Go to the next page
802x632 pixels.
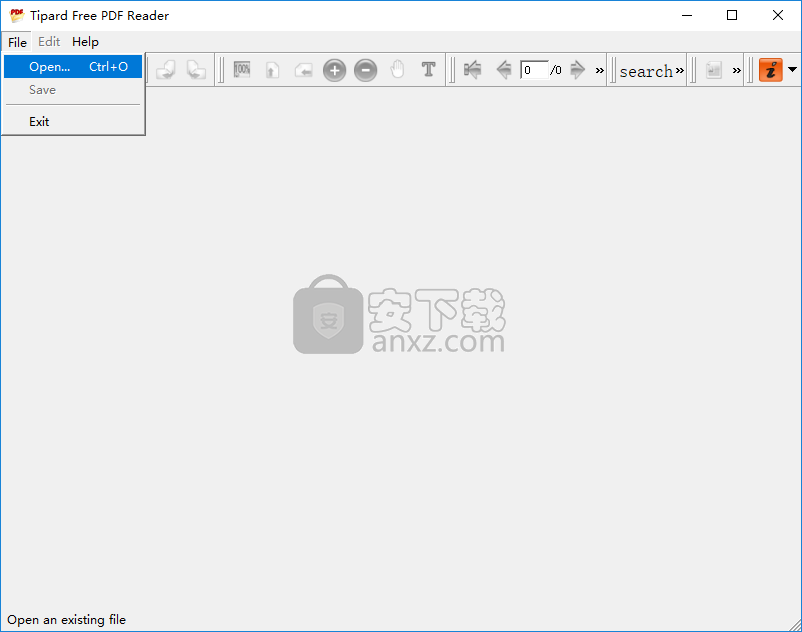tap(577, 70)
